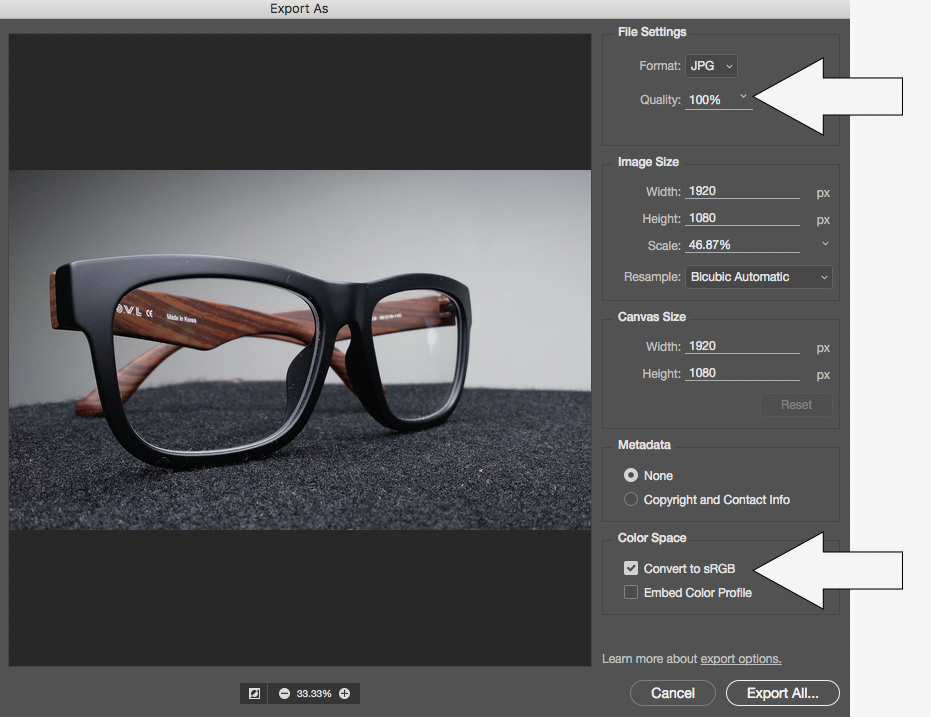Viewport: 931px width, 717px height.
Task: Expand the Quality dropdown
Action: (x=744, y=97)
